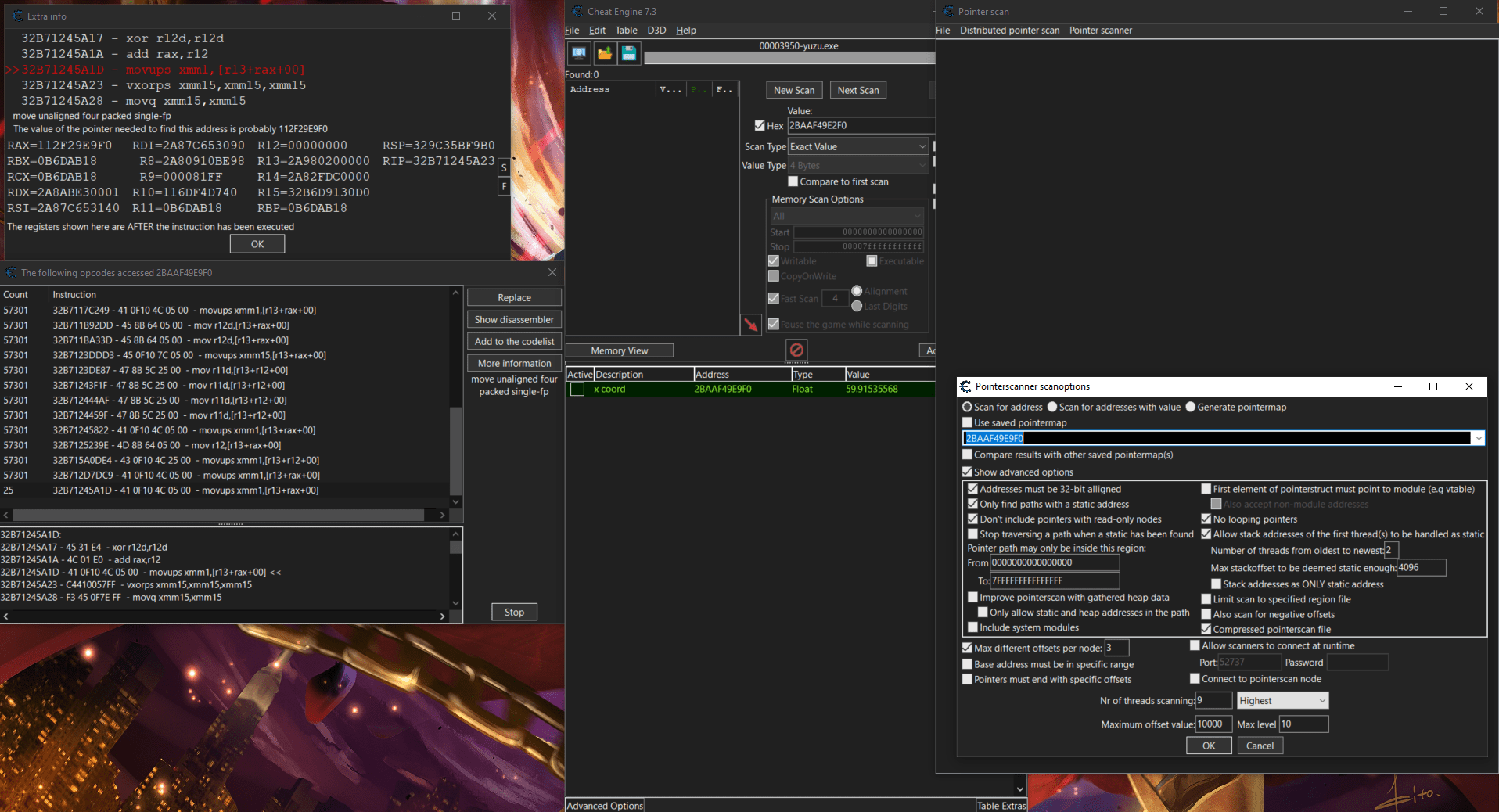
Task: Click the Maximum offset value input field
Action: click(1213, 724)
